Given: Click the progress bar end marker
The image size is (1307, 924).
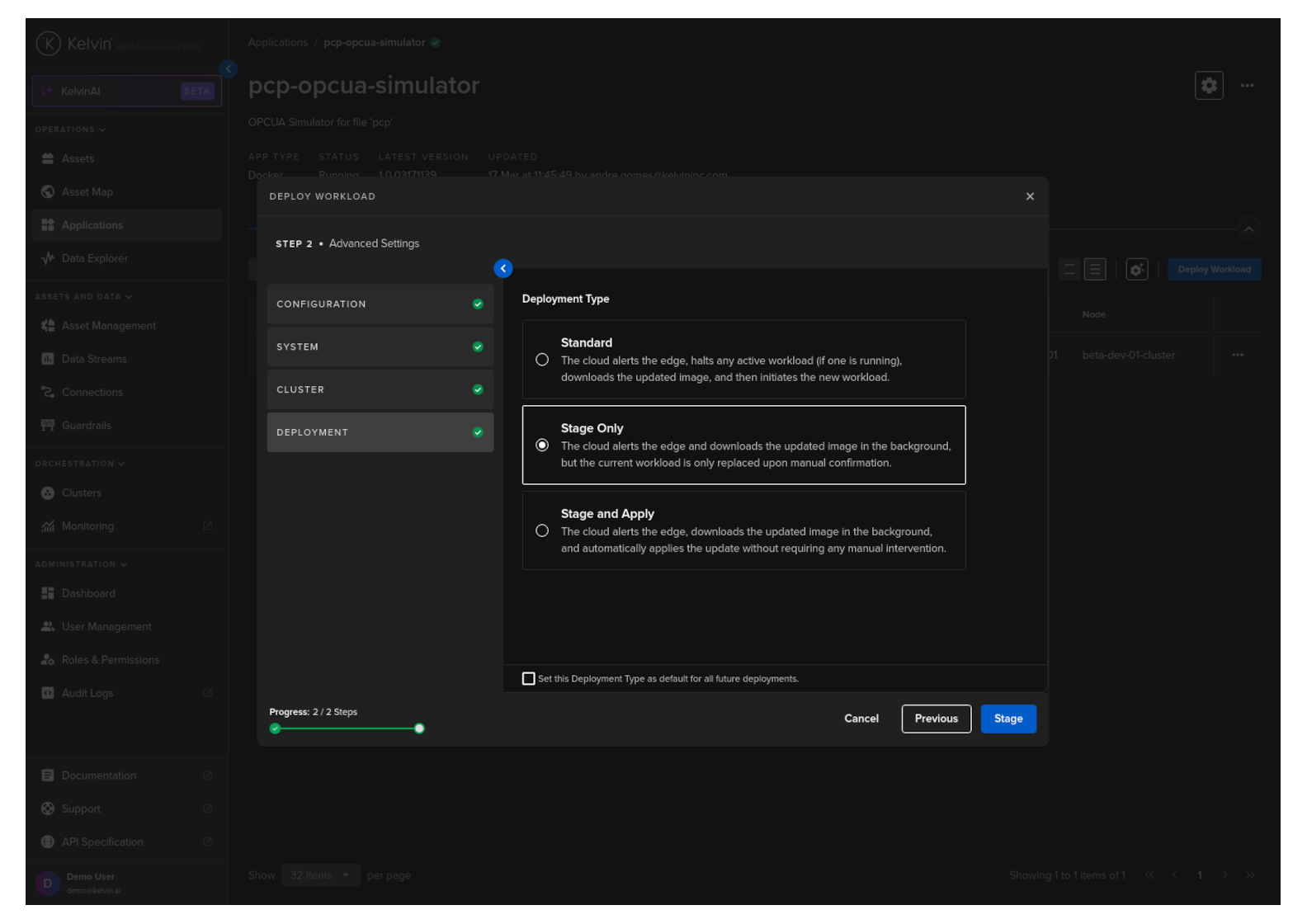Looking at the screenshot, I should point(419,728).
